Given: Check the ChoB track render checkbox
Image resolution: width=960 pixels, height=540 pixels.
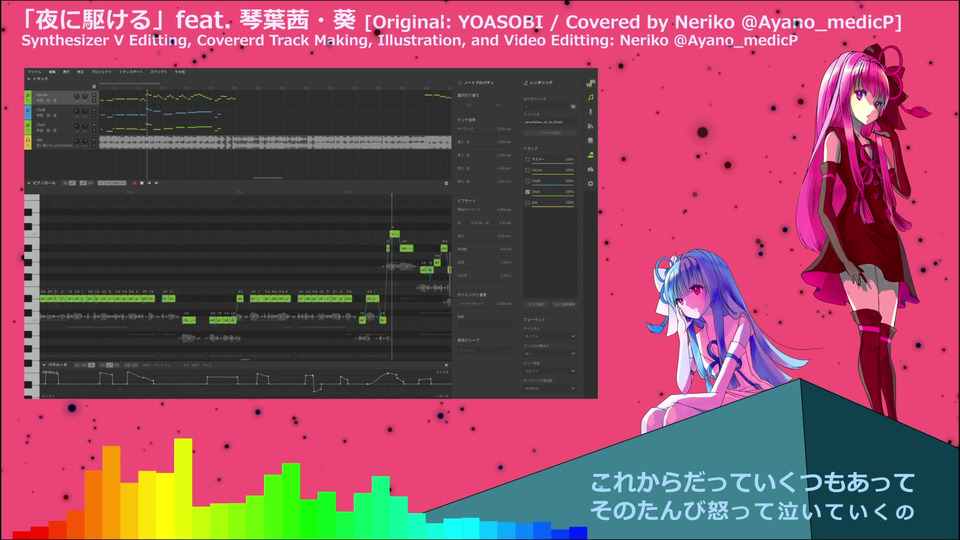Looking at the screenshot, I should (527, 181).
